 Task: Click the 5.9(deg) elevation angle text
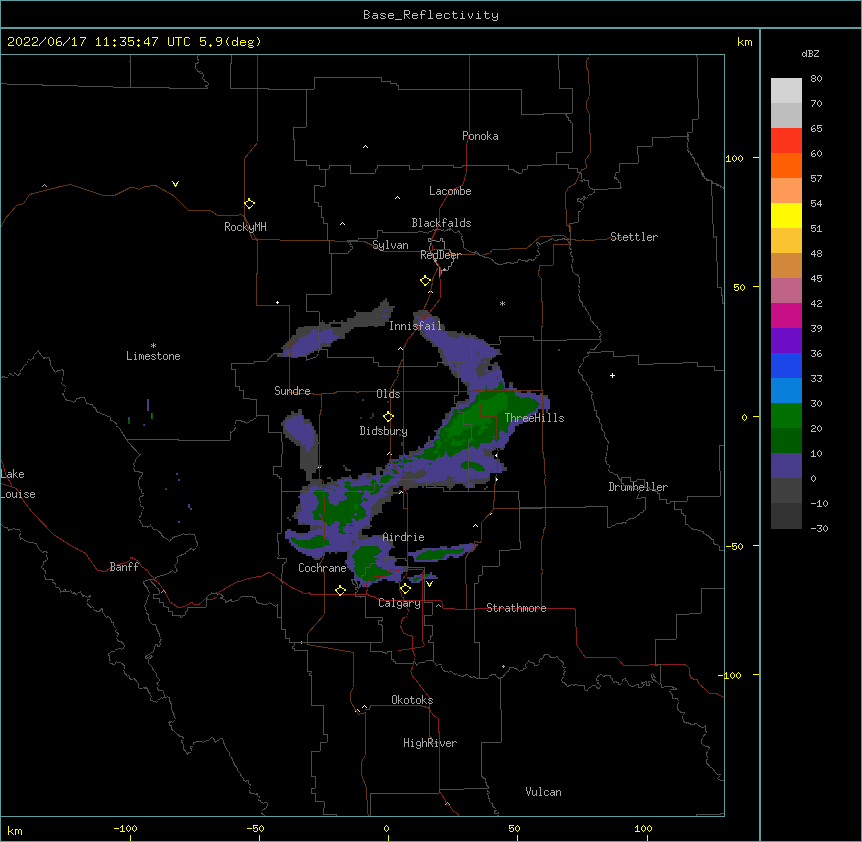pyautogui.click(x=230, y=42)
